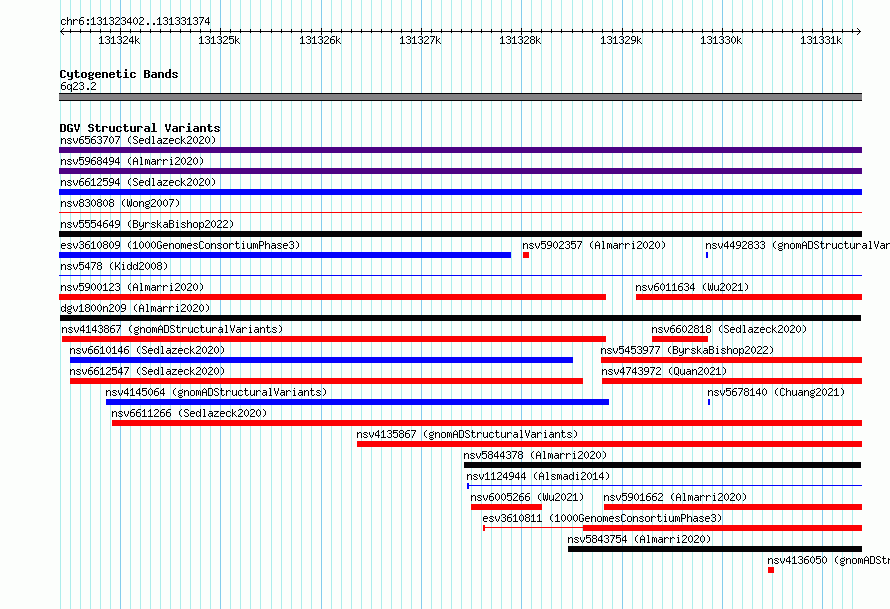Select the tiny blue nsv5678140 Chuang2021 marker
This screenshot has width=890, height=609.
[x=709, y=402]
